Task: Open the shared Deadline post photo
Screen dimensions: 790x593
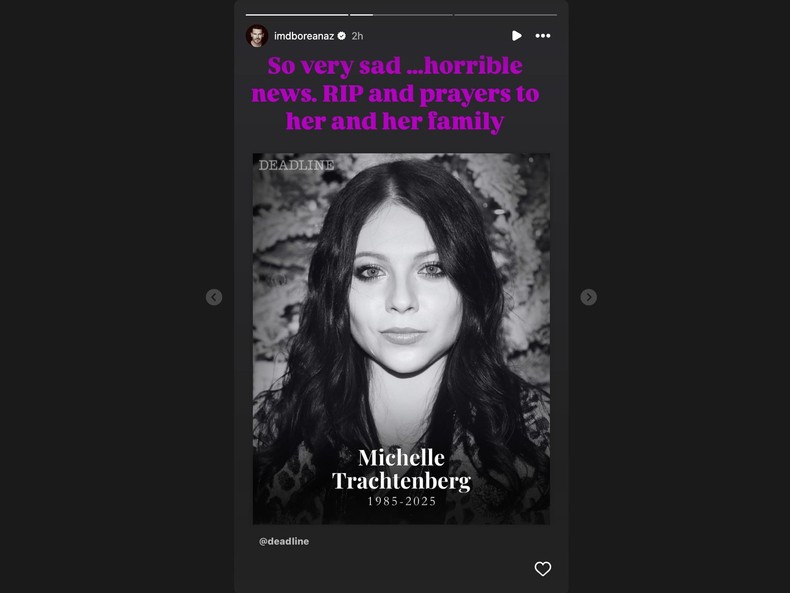Action: pos(401,339)
